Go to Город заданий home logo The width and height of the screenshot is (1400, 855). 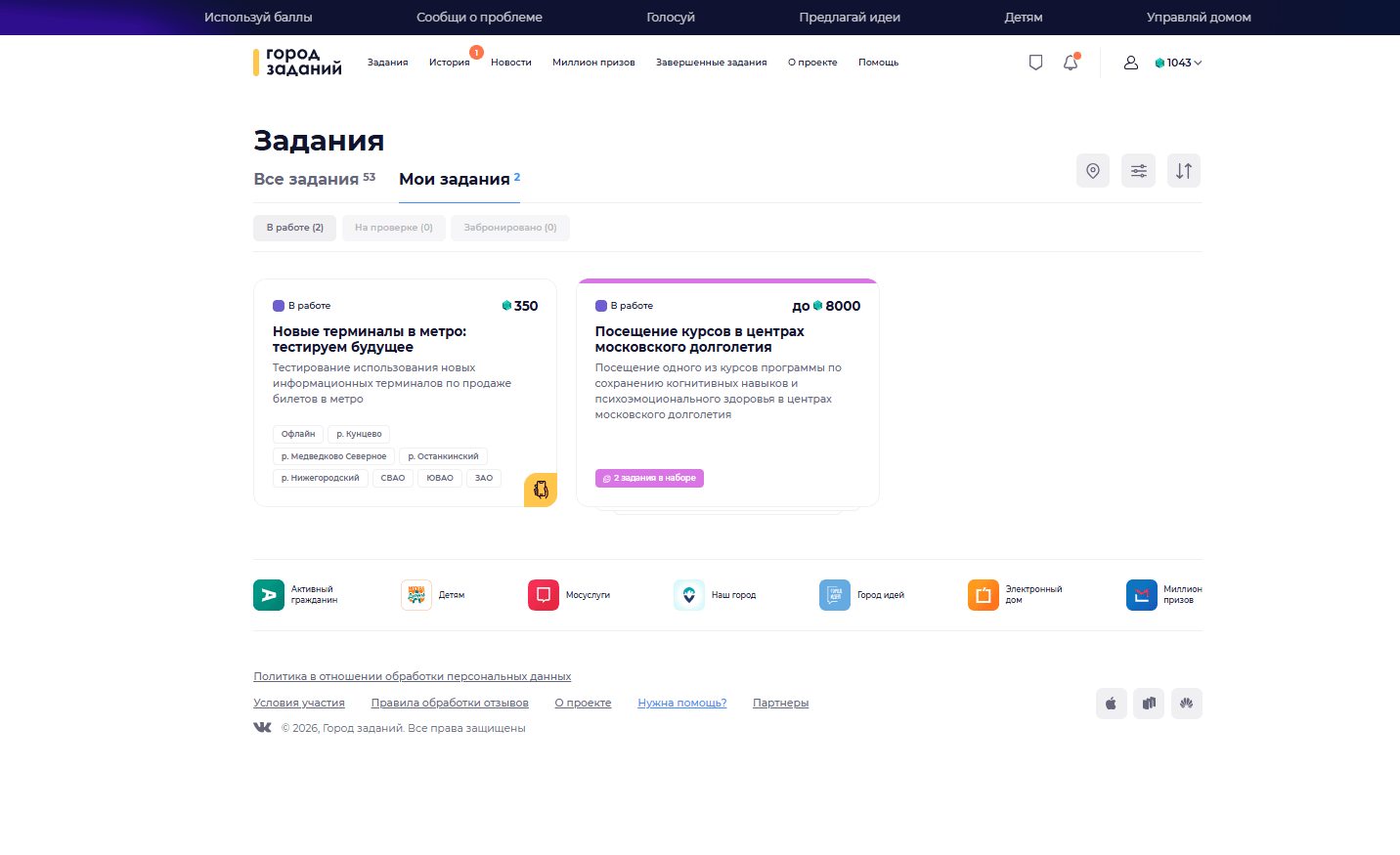[297, 62]
